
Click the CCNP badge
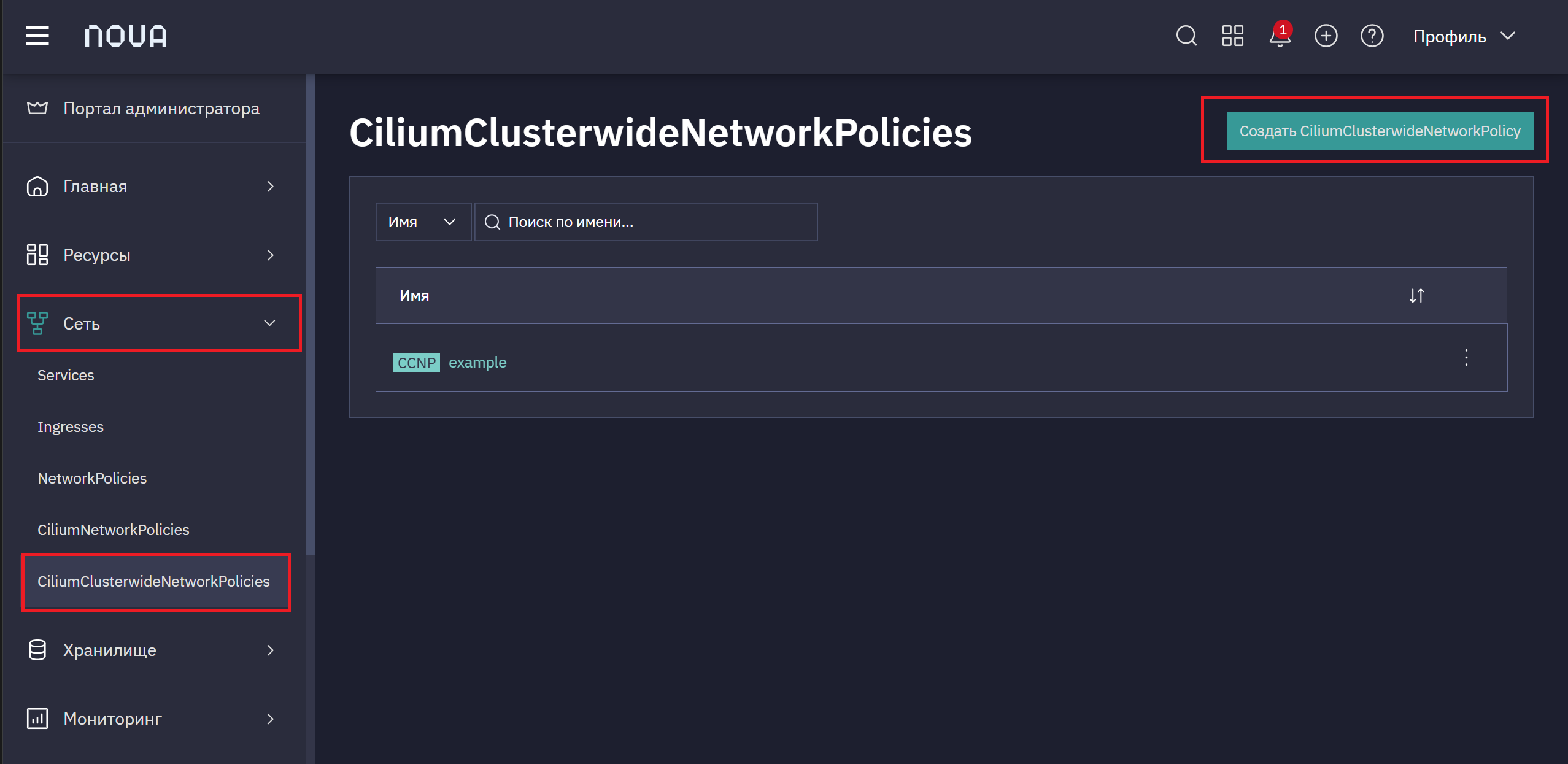417,363
